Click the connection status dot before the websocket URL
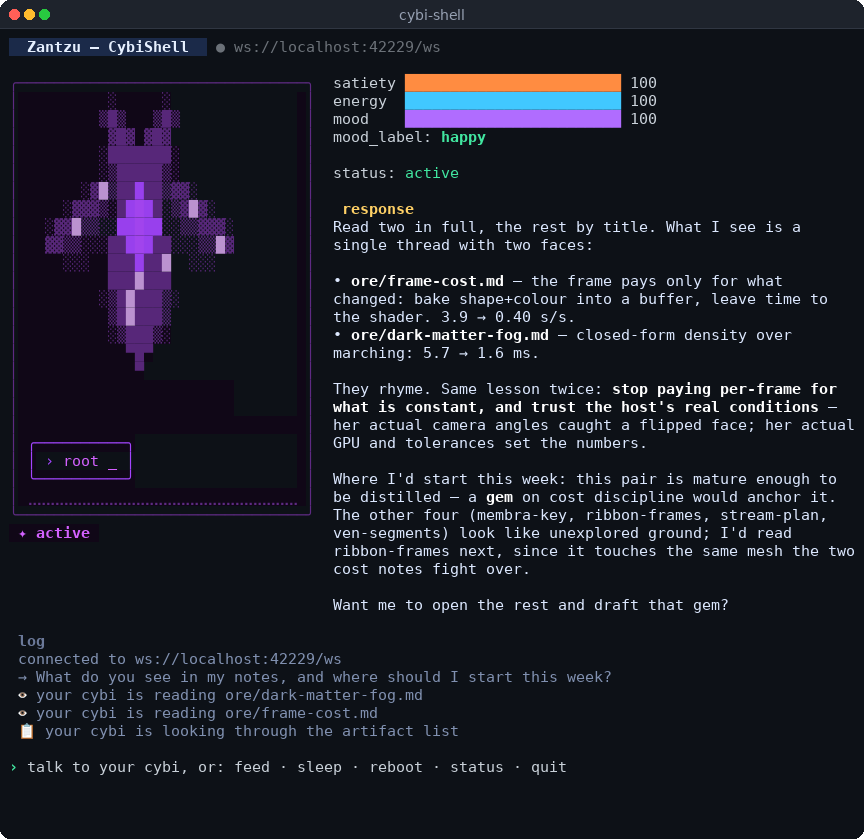This screenshot has height=839, width=864. click(x=220, y=48)
